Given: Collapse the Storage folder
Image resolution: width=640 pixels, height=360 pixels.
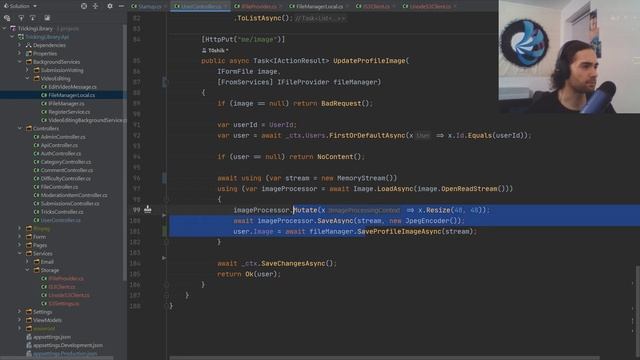Looking at the screenshot, I should [x=27, y=270].
